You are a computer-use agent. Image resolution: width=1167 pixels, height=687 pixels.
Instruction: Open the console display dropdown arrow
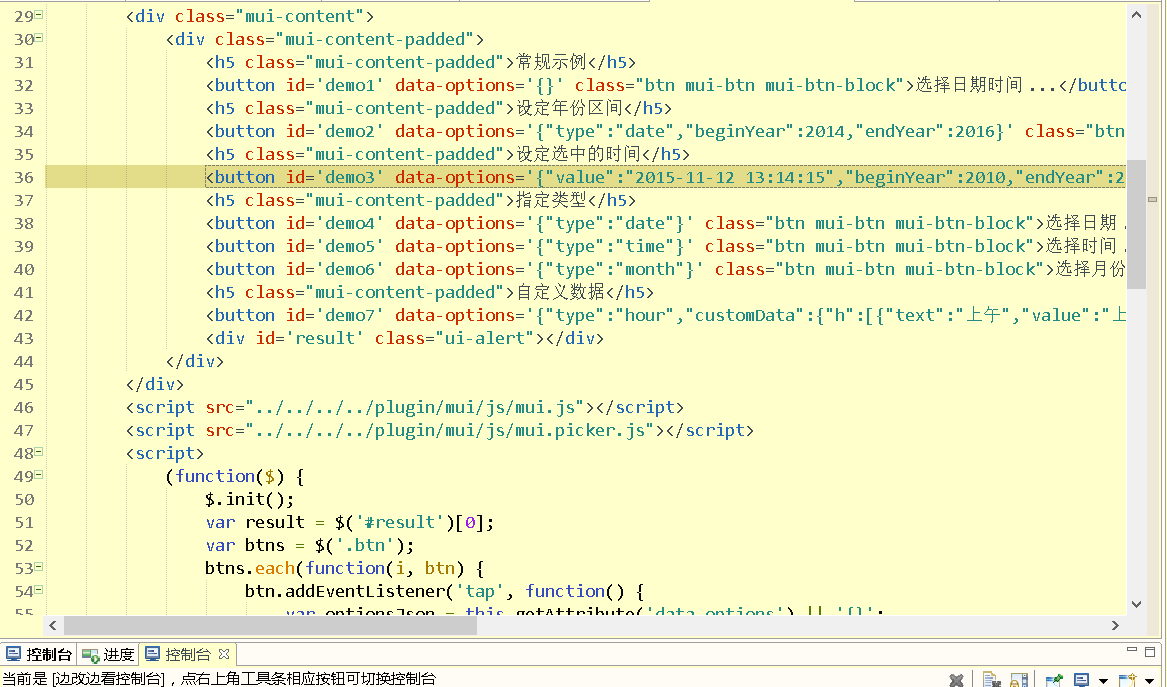pyautogui.click(x=1103, y=680)
